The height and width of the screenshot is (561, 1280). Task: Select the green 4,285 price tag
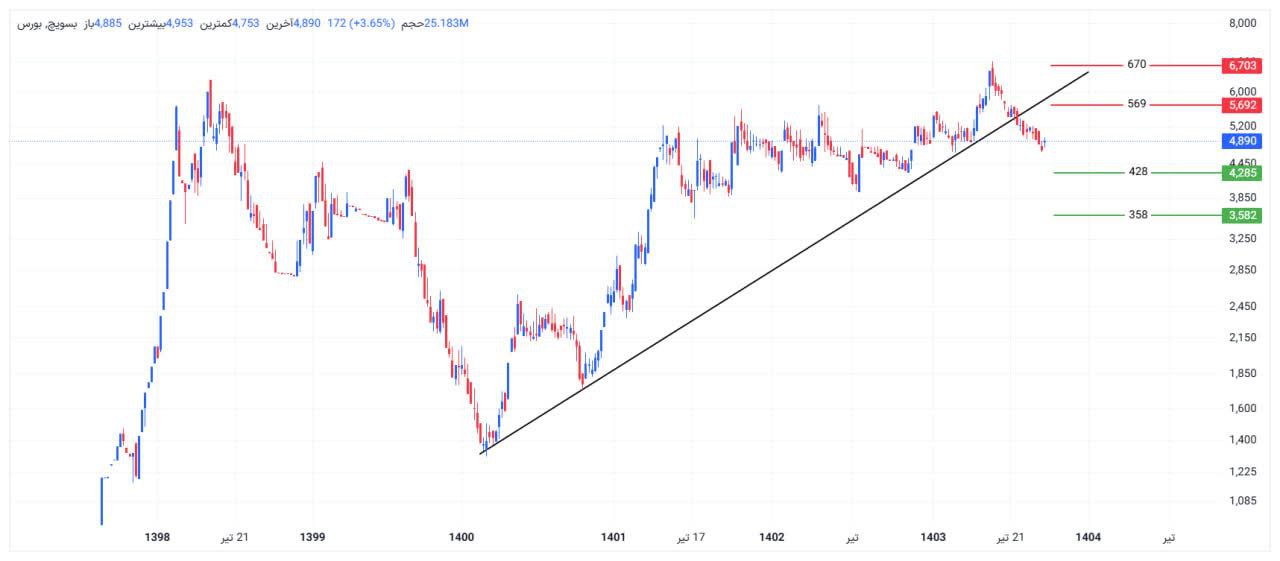tap(1241, 172)
